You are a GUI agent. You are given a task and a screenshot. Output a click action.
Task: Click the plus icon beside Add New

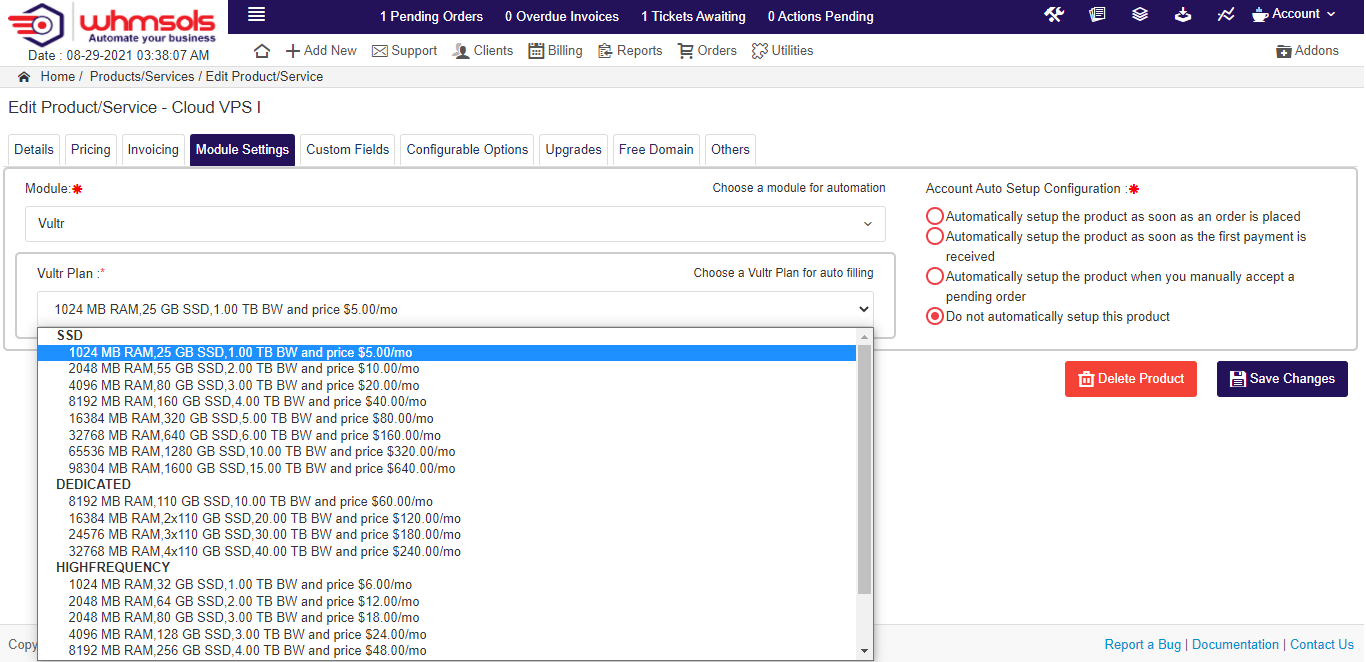(x=293, y=51)
